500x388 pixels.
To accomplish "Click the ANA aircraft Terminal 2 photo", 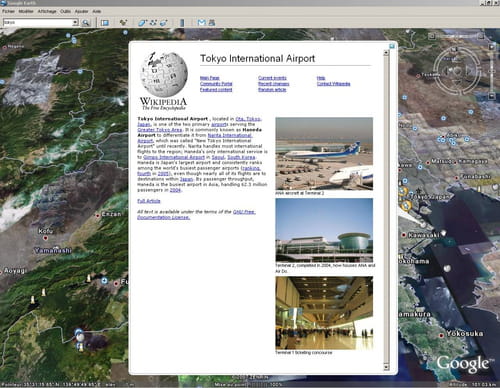I will pos(324,154).
